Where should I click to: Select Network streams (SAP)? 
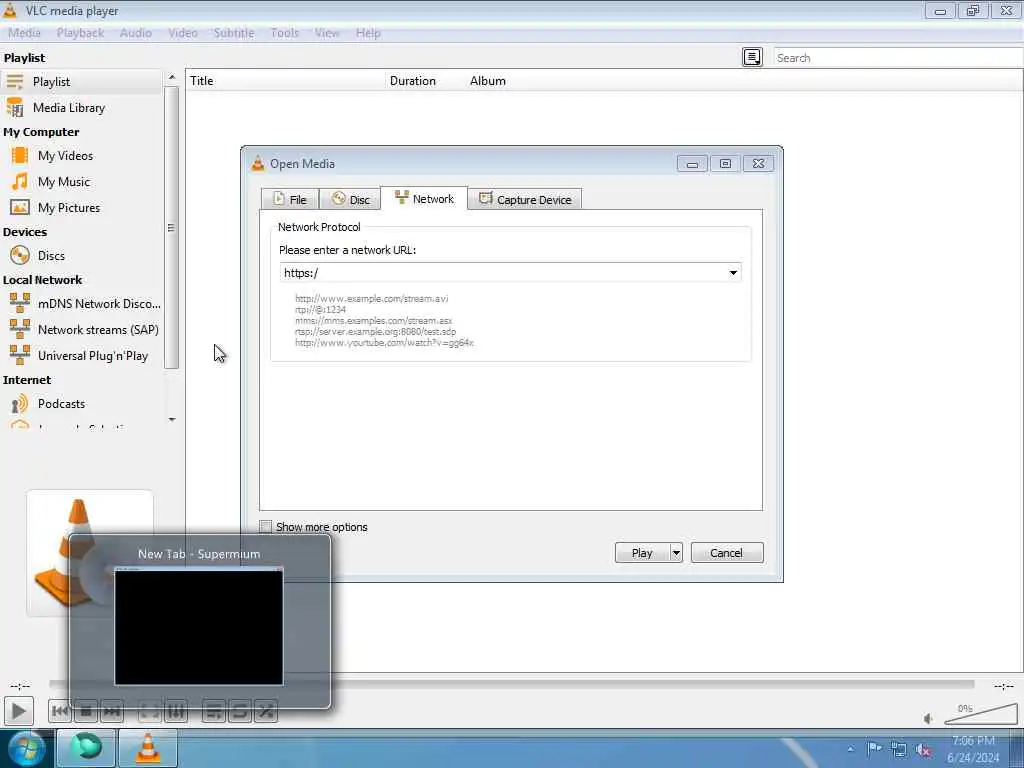click(98, 330)
